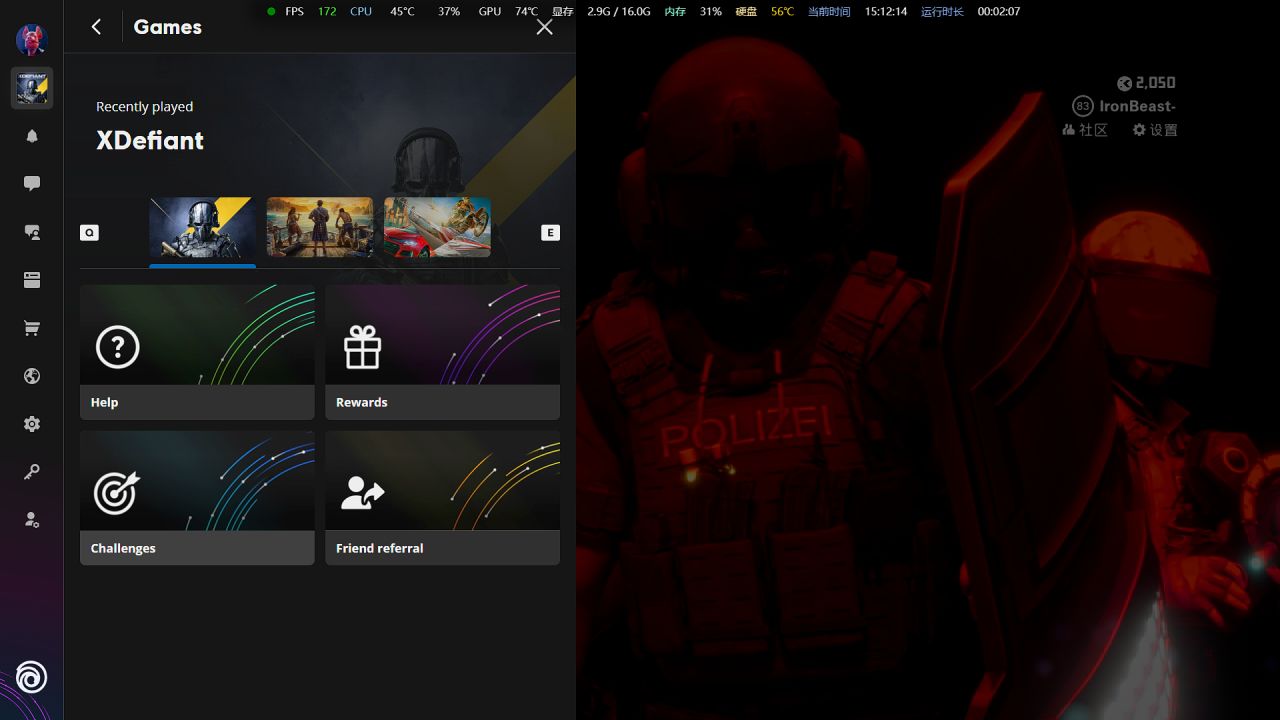Click the Q previous game key hint

point(89,232)
